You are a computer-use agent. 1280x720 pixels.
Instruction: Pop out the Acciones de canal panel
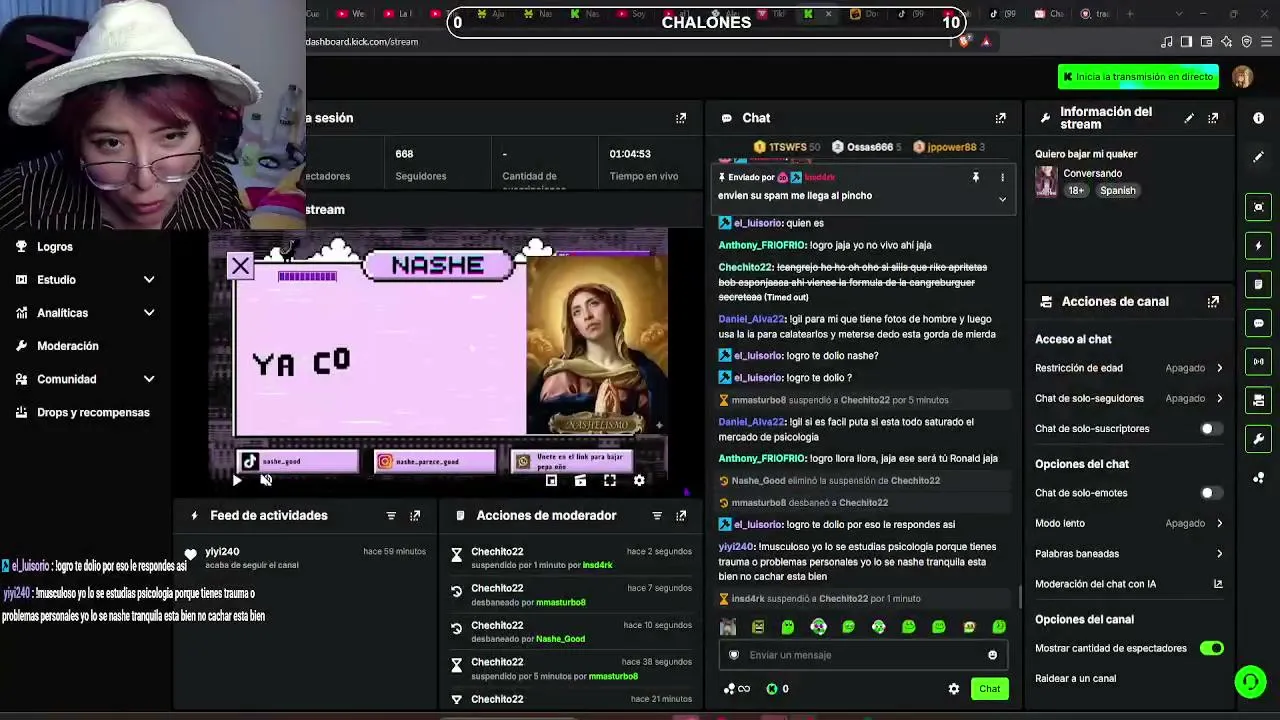[x=1213, y=301]
